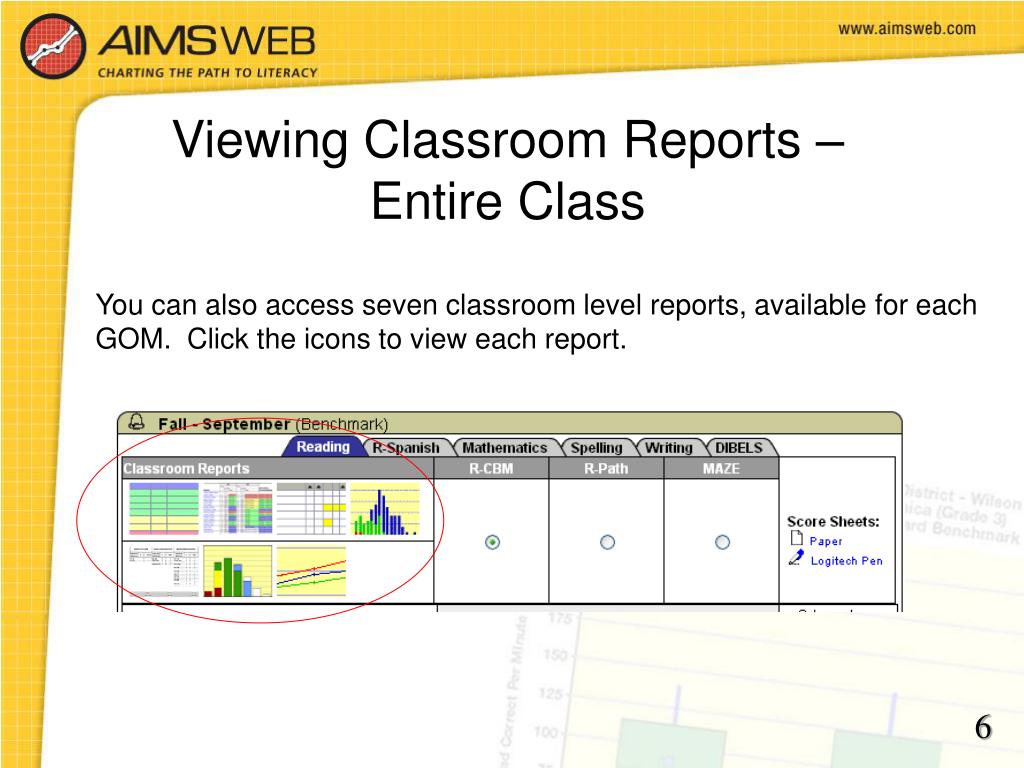1024x768 pixels.
Task: Click the R-Path column header
Action: [x=606, y=468]
